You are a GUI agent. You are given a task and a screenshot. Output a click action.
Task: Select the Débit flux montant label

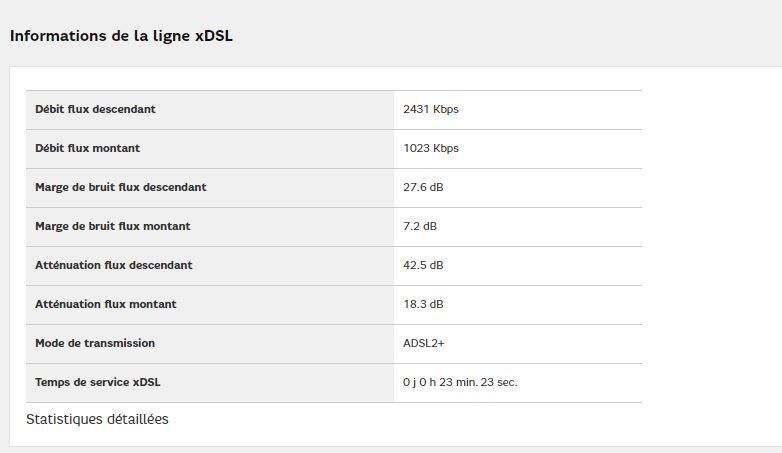coord(87,148)
